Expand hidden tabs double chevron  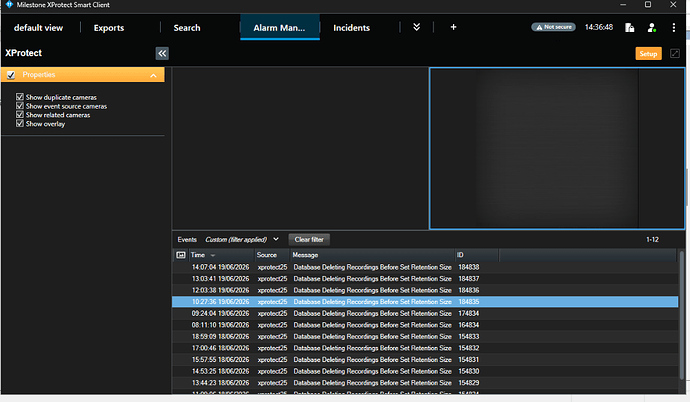(416, 27)
